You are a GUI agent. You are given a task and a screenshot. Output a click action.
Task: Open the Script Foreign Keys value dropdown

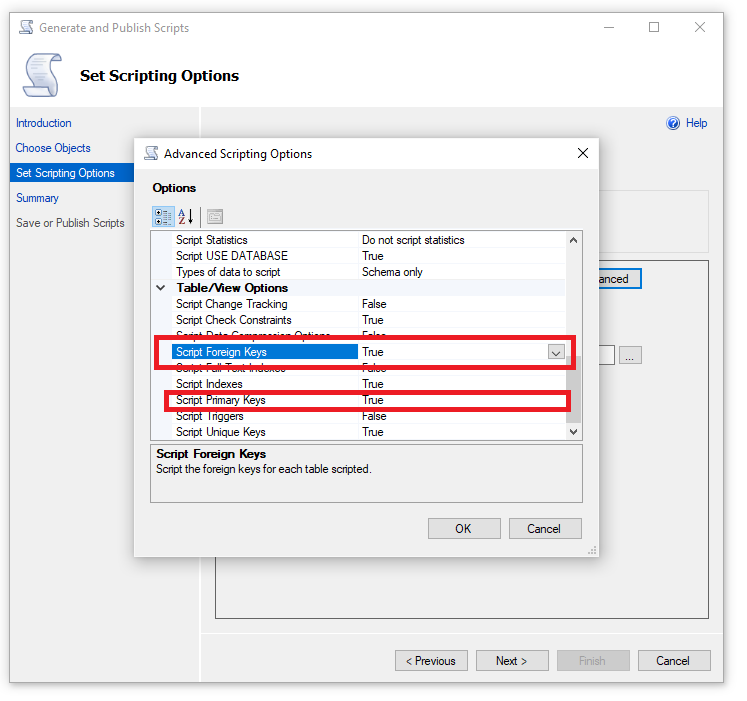(x=556, y=352)
